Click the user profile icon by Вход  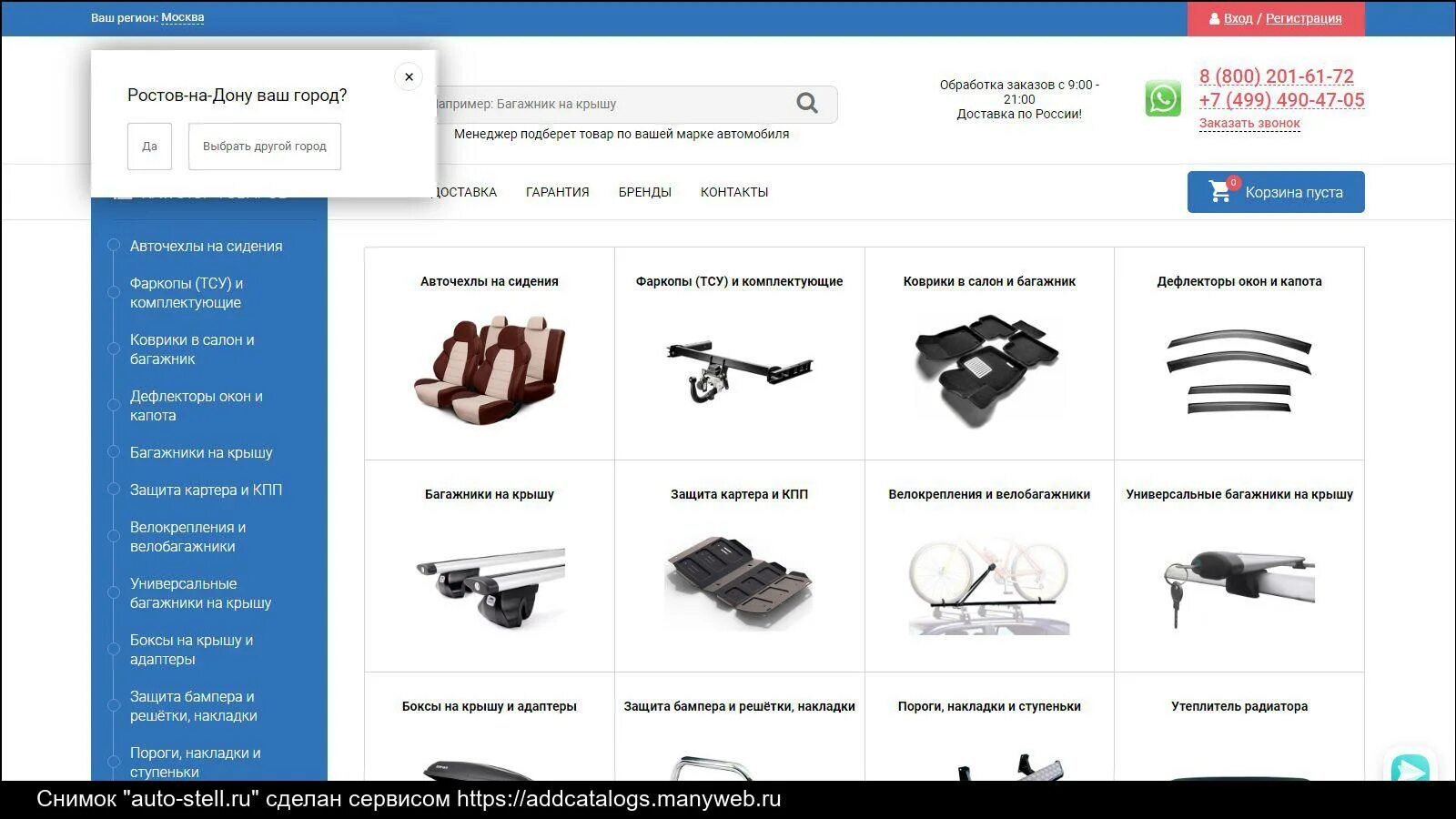(x=1214, y=18)
